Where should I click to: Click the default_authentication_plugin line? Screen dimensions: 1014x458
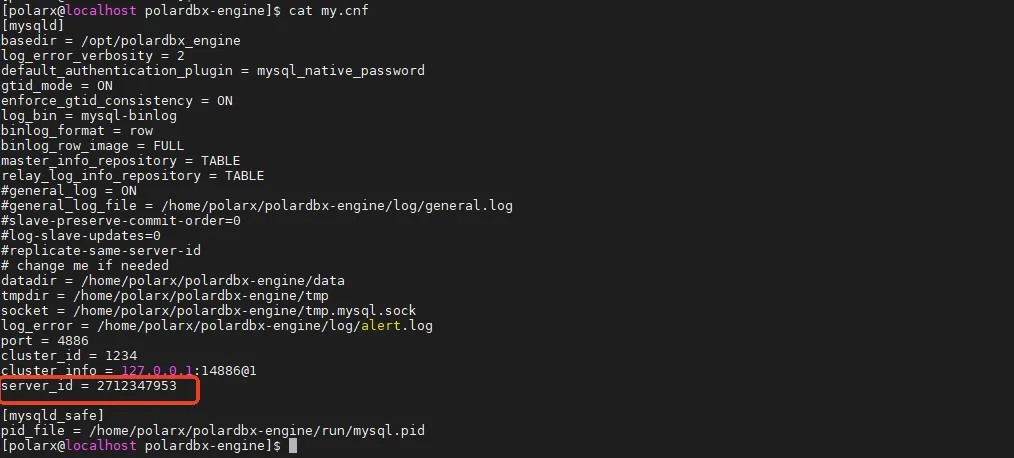point(213,71)
